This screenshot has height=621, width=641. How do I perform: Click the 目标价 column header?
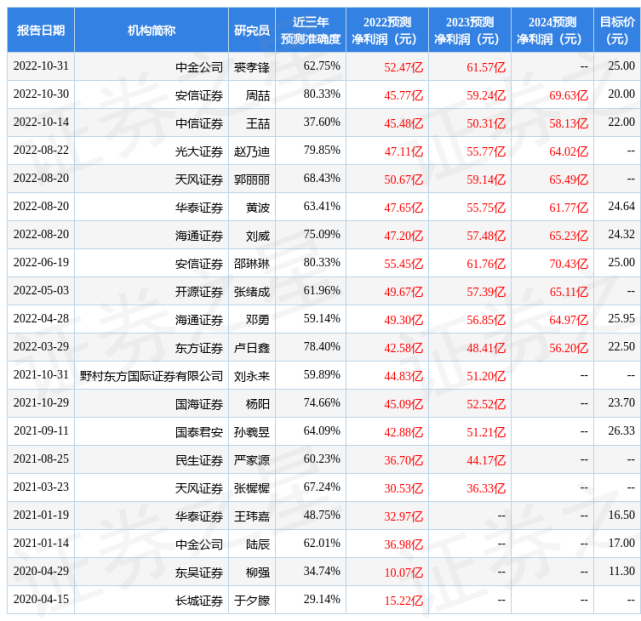click(617, 30)
